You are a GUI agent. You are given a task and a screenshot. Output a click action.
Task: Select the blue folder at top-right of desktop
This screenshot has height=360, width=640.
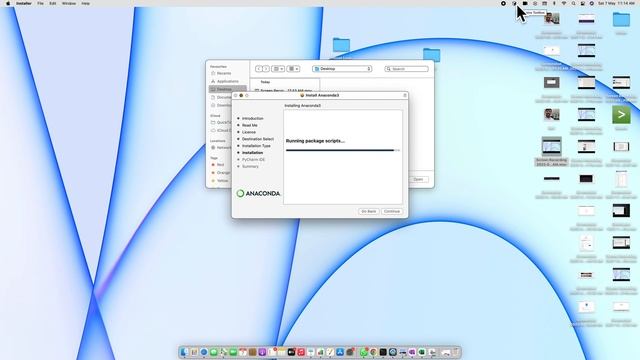621,20
